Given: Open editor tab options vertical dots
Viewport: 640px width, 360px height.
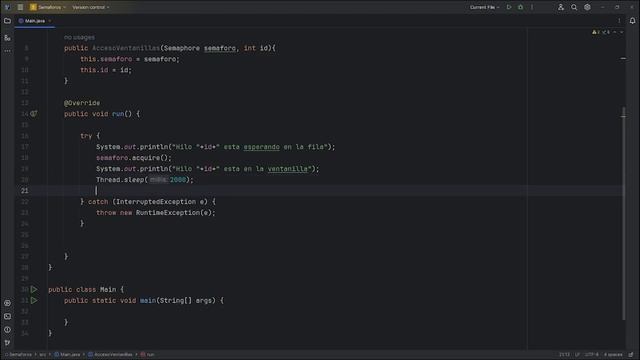Looking at the screenshot, I should [x=619, y=20].
